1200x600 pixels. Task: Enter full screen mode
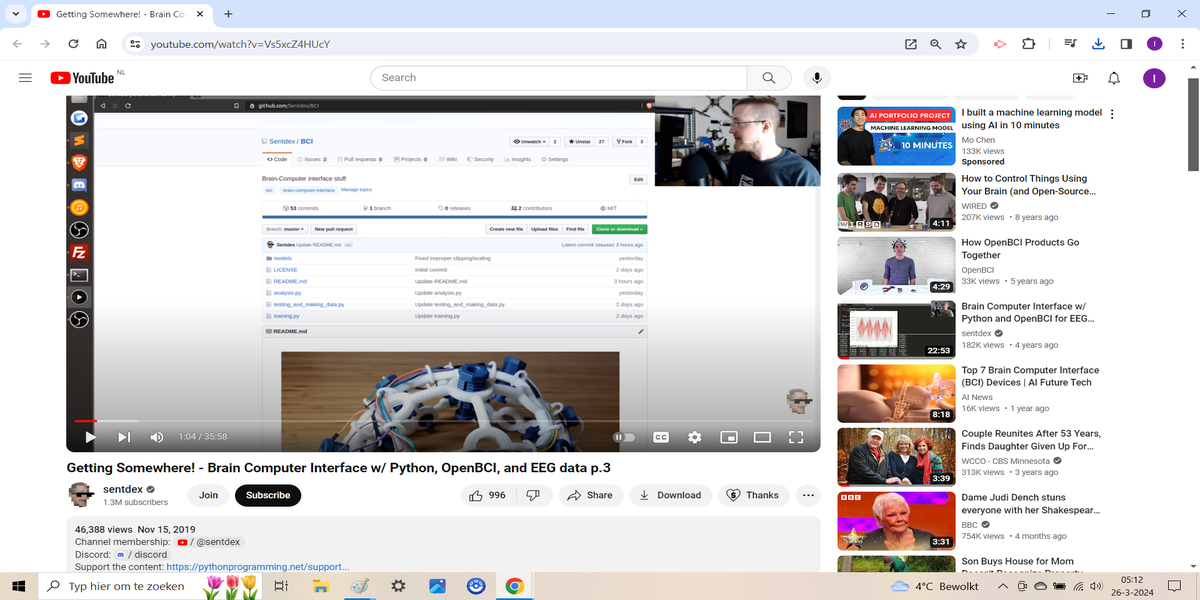tap(796, 437)
